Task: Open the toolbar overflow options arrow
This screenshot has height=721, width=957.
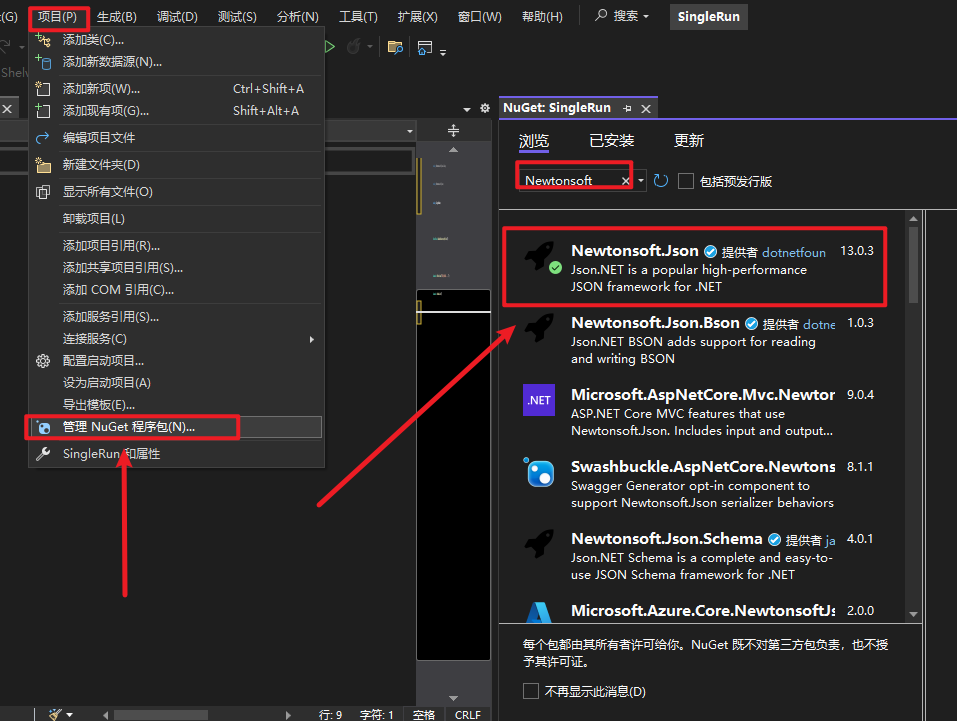Action: 443,52
